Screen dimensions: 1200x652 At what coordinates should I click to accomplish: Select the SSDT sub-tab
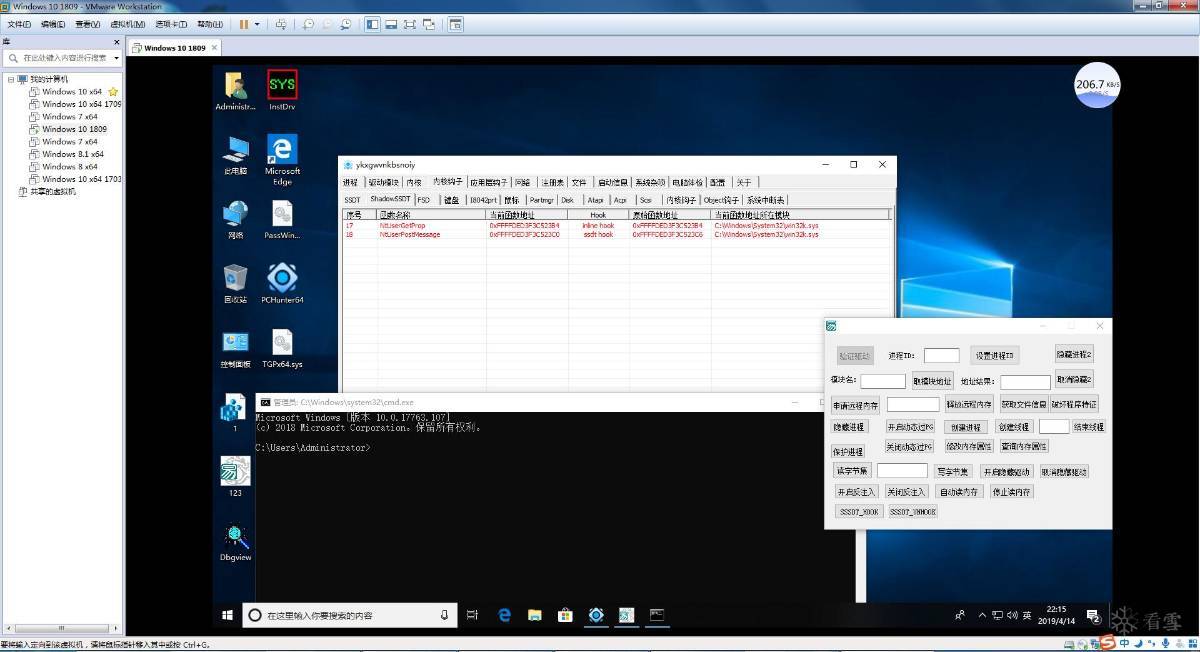[x=352, y=199]
